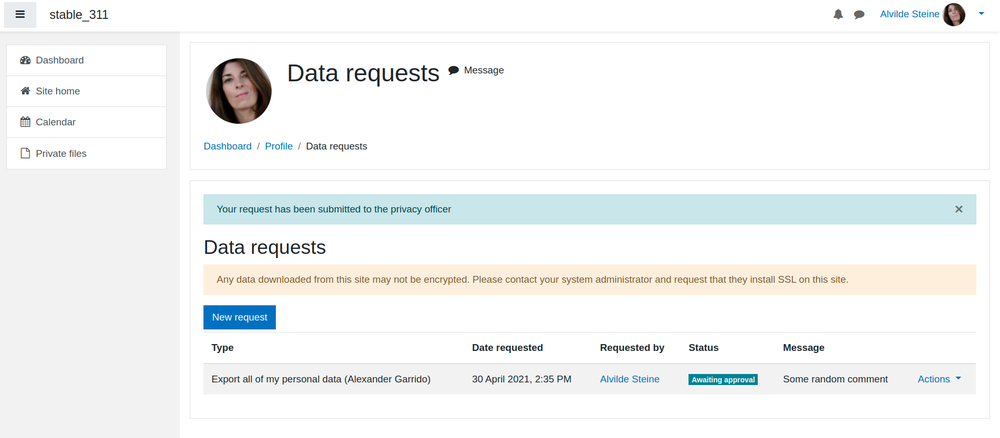Click the Dashboard breadcrumb link
The height and width of the screenshot is (438, 1000).
[228, 146]
